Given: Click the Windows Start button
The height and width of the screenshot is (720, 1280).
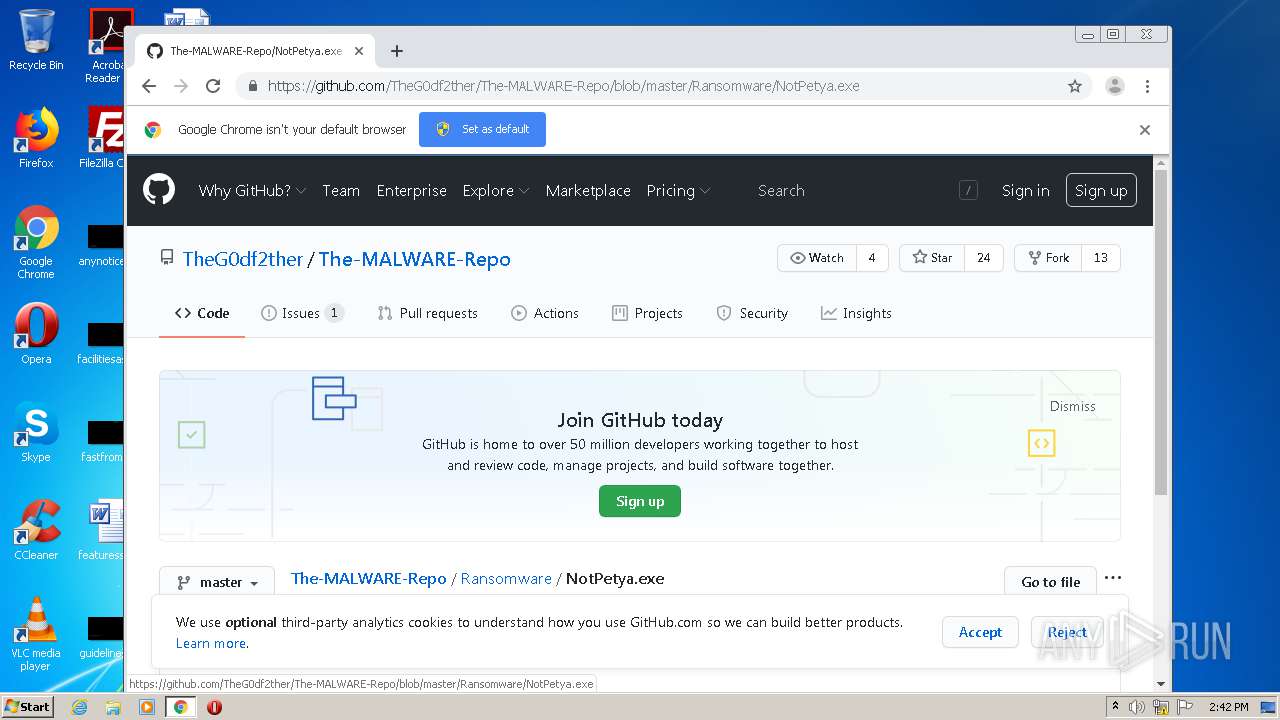Looking at the screenshot, I should pyautogui.click(x=28, y=707).
